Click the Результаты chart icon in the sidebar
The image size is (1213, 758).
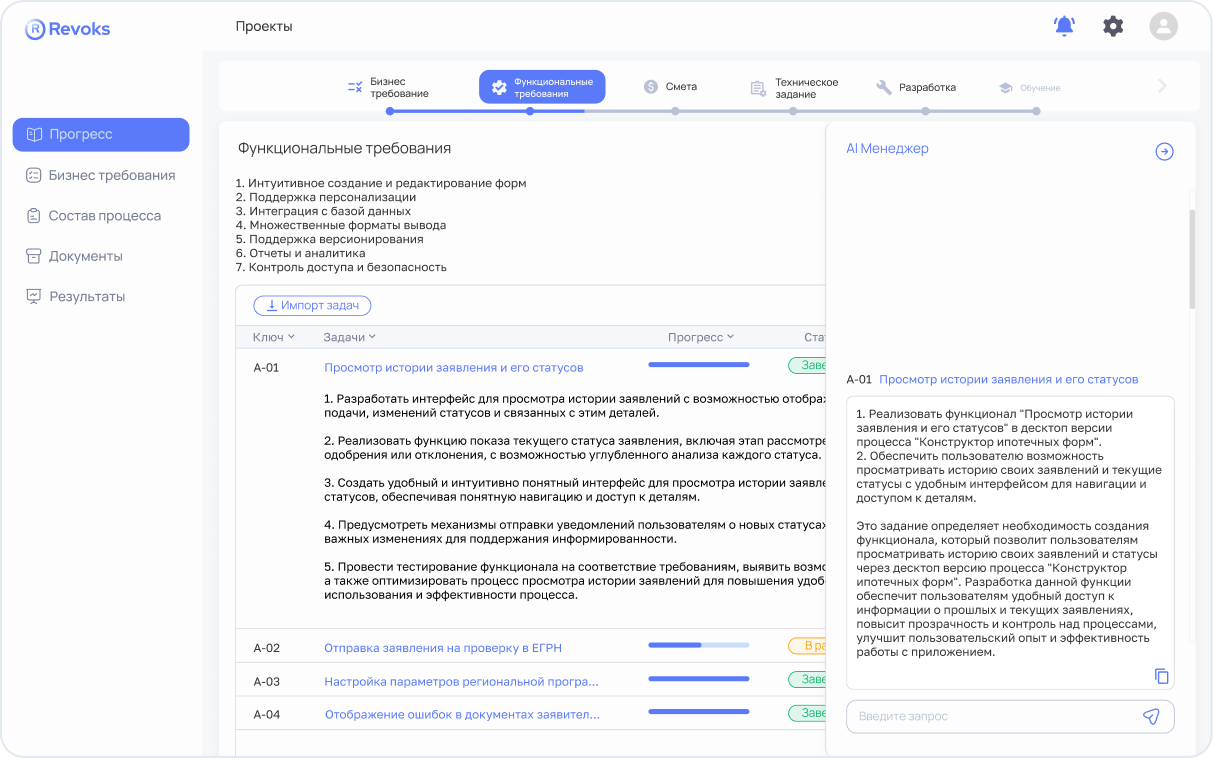pyautogui.click(x=33, y=296)
